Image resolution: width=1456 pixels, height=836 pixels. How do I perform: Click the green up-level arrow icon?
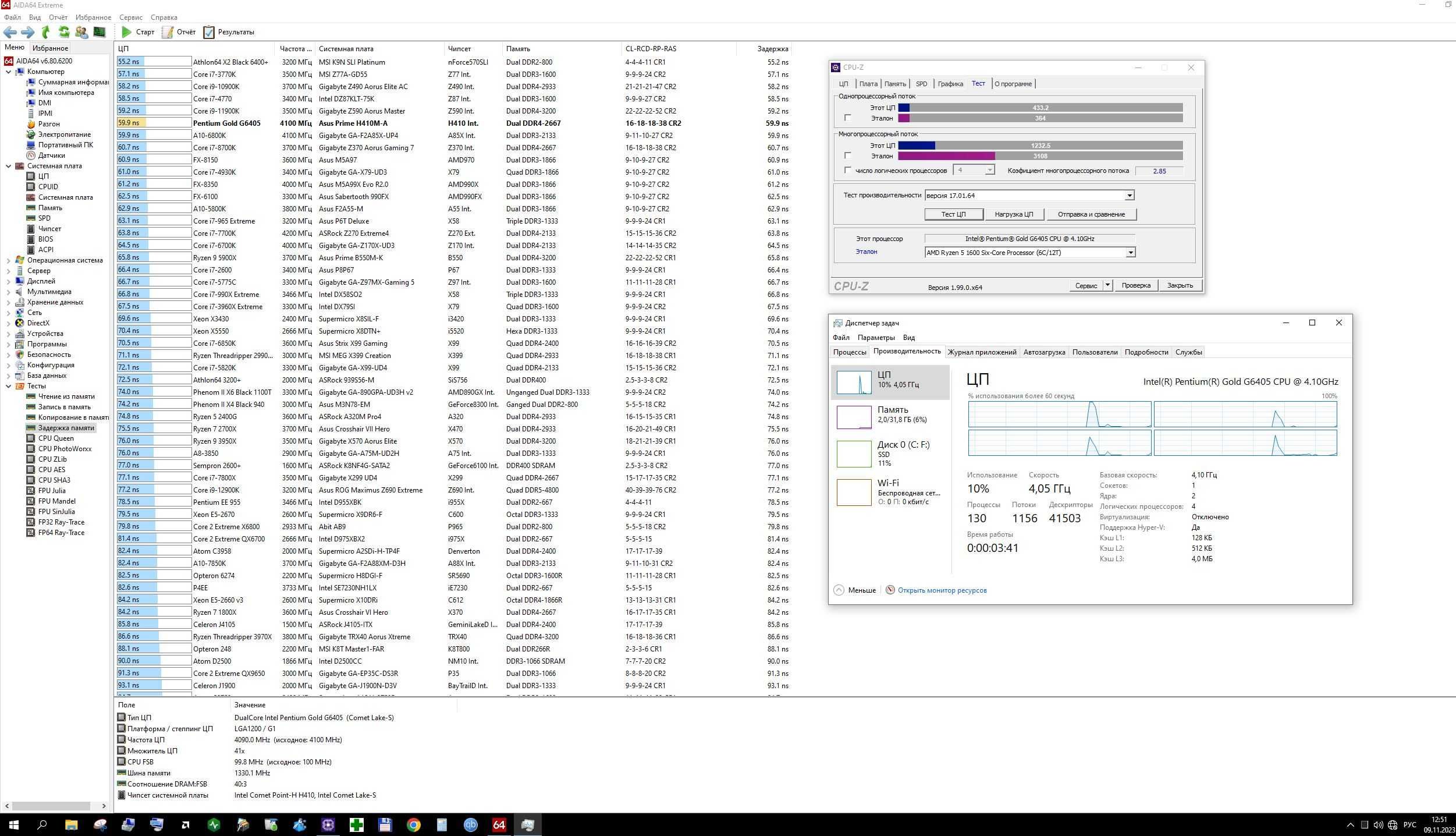click(46, 32)
